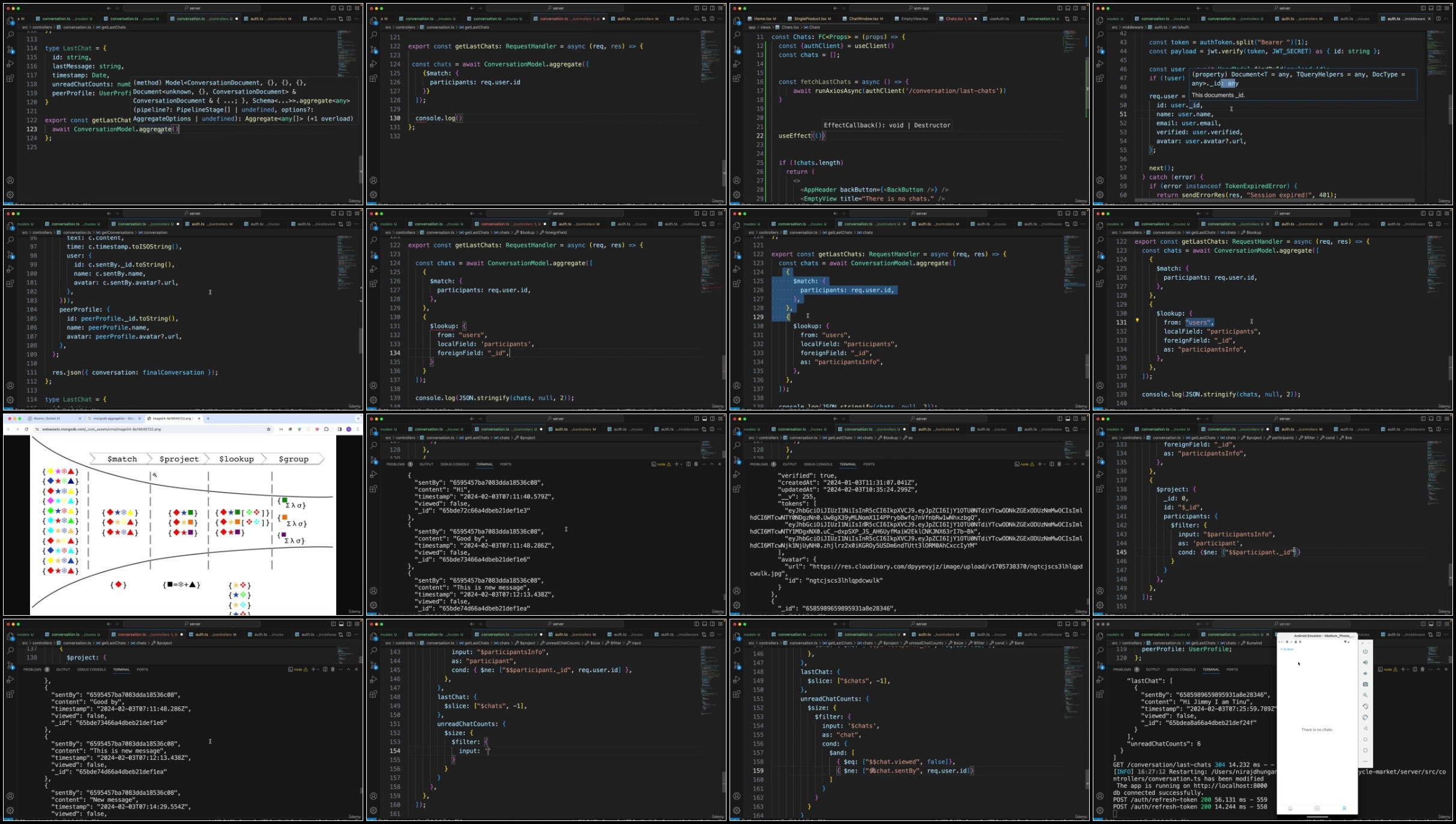Maximize terminal panel chevron beside the Android emulator

1438,669
